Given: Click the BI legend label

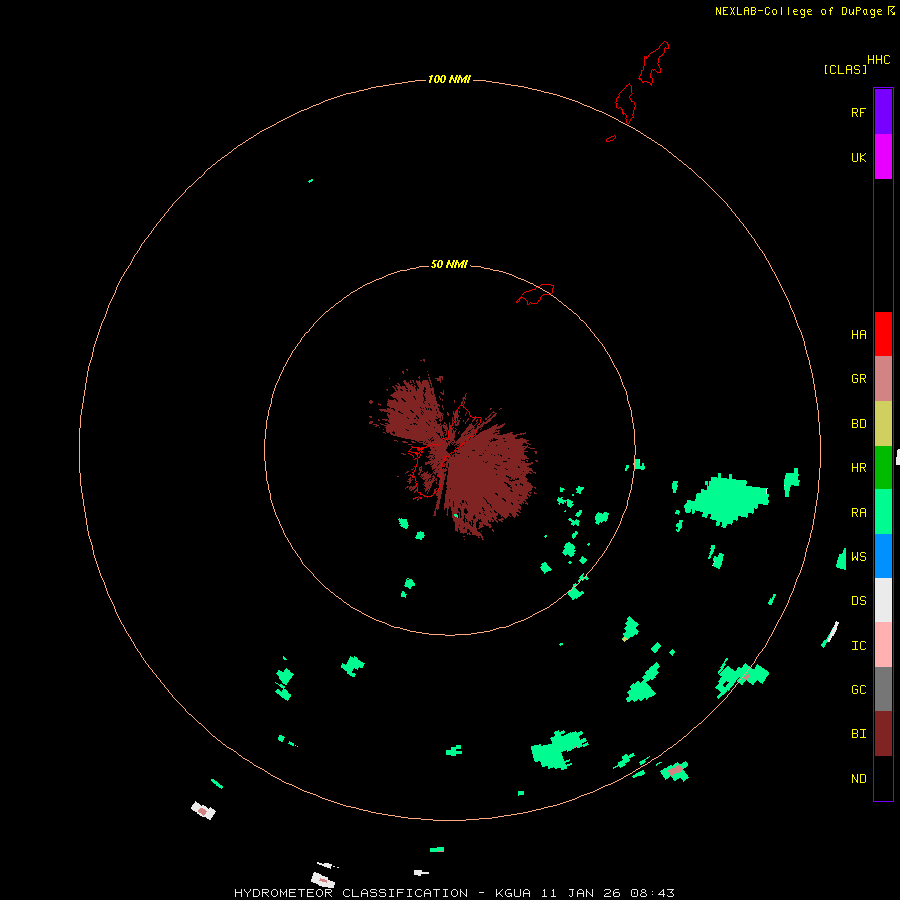Looking at the screenshot, I should click(x=858, y=734).
